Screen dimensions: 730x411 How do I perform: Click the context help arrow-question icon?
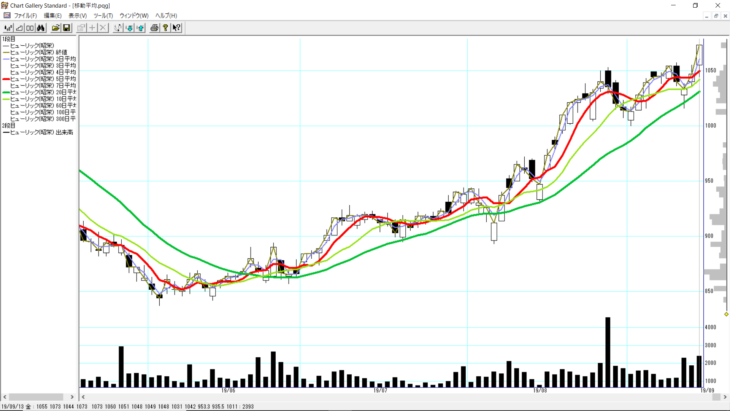click(174, 27)
